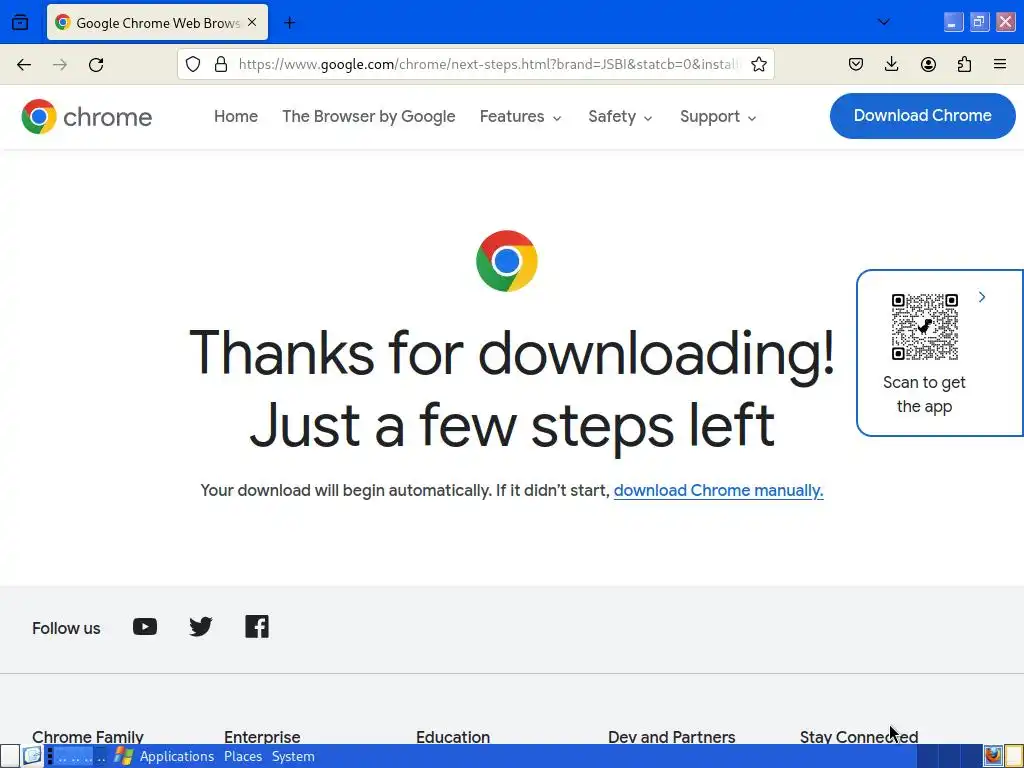Image resolution: width=1024 pixels, height=768 pixels.
Task: Bookmark this page with the star
Action: [x=759, y=64]
